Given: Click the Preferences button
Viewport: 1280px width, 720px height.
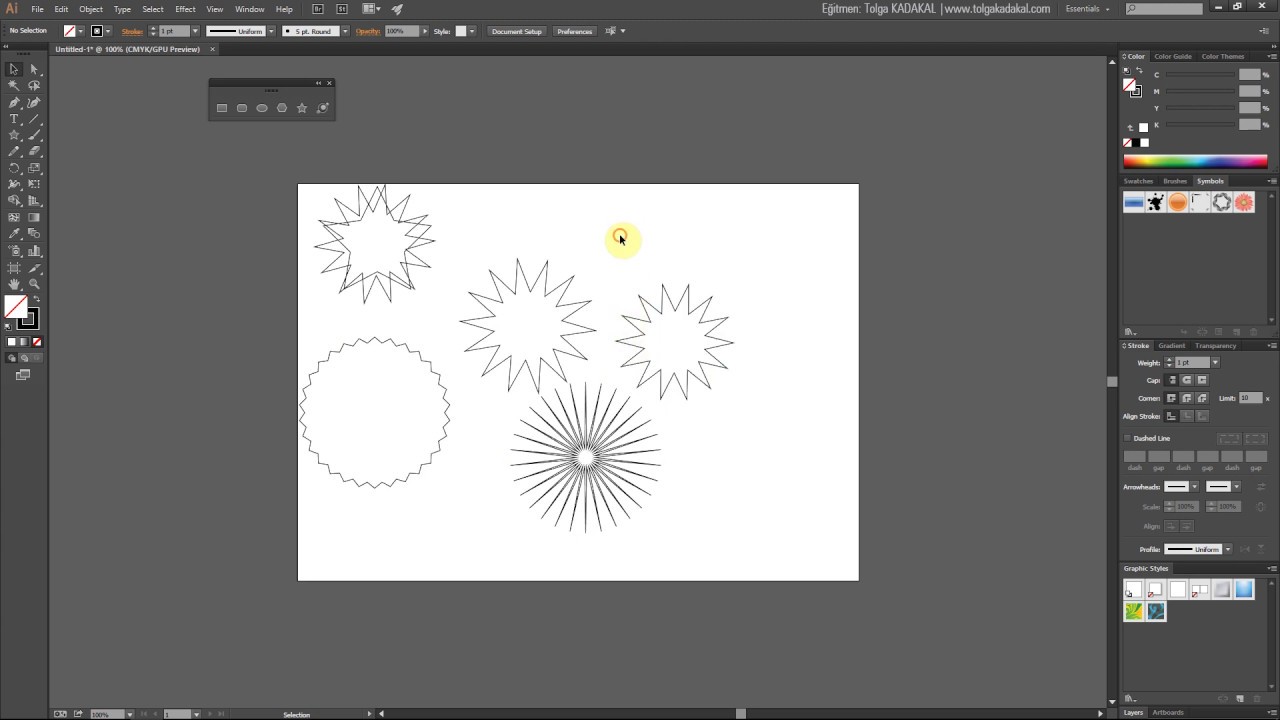Looking at the screenshot, I should pyautogui.click(x=575, y=31).
